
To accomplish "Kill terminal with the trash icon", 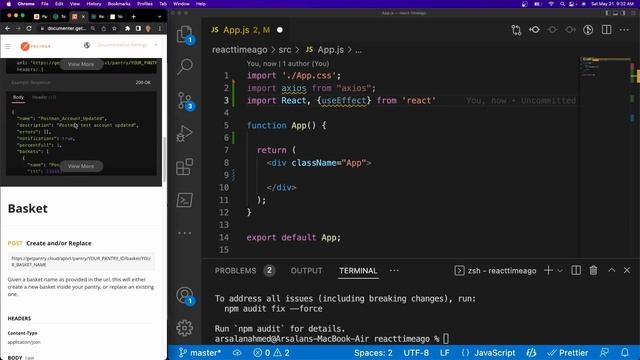I will pos(593,270).
